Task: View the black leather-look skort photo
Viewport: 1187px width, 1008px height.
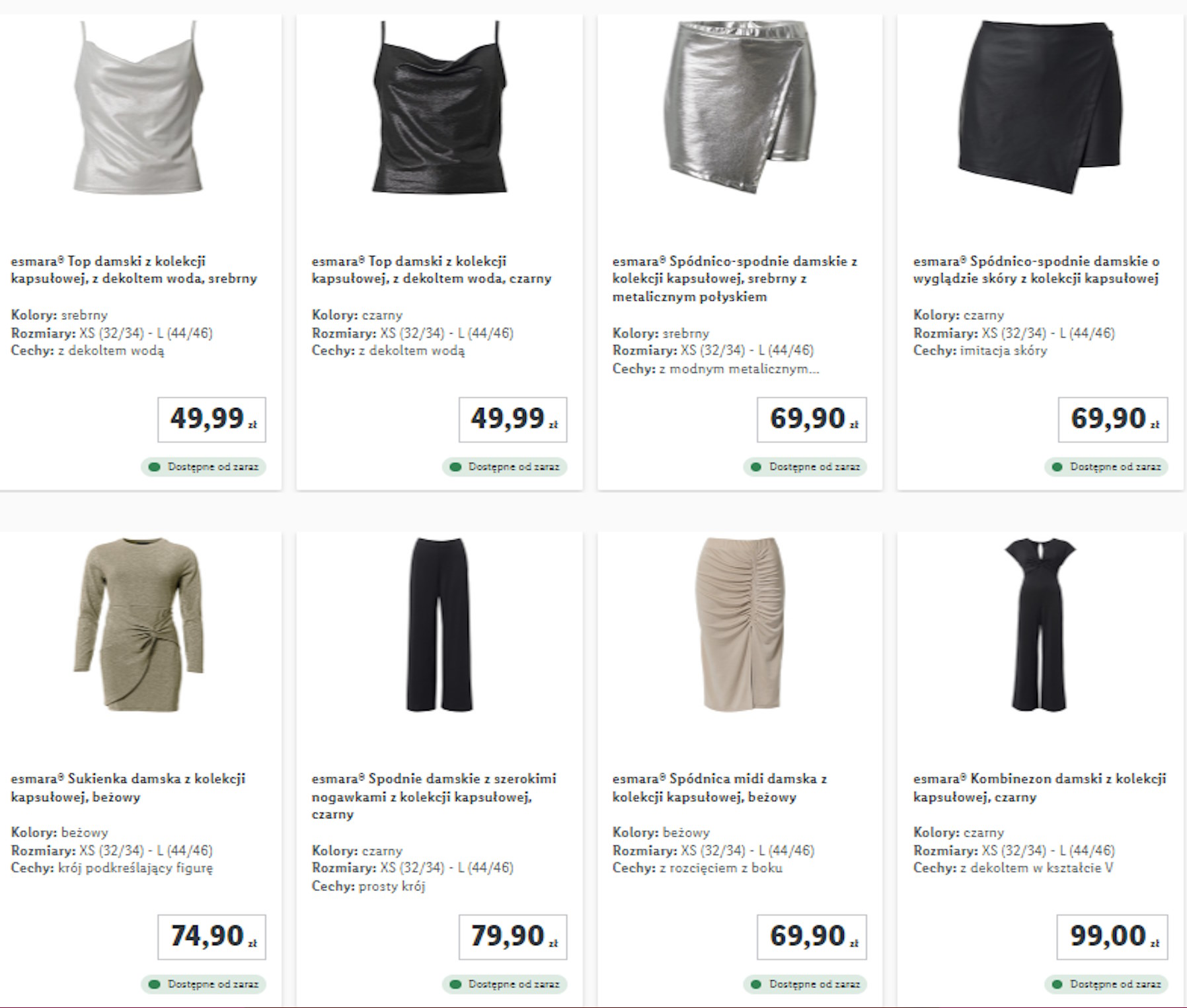Action: pos(1040,106)
